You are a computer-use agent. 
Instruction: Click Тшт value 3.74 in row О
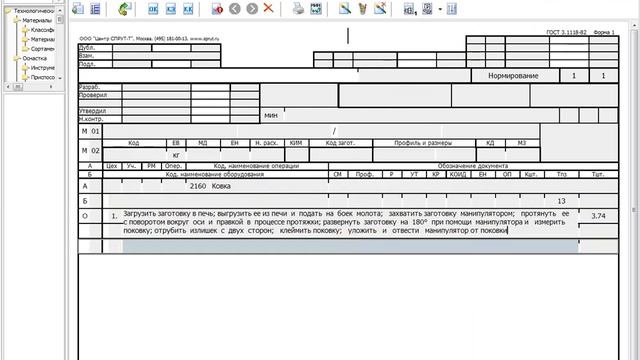click(x=598, y=216)
